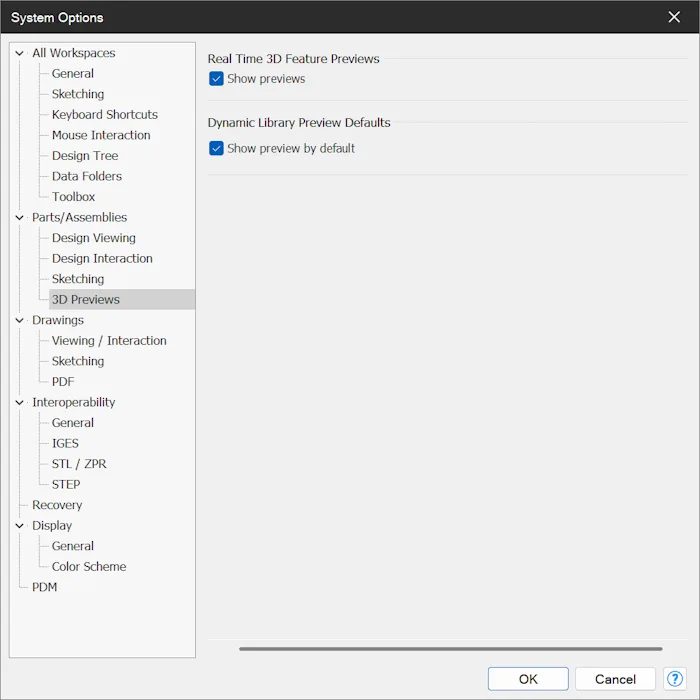
Task: Open the help question mark button
Action: pyautogui.click(x=675, y=679)
